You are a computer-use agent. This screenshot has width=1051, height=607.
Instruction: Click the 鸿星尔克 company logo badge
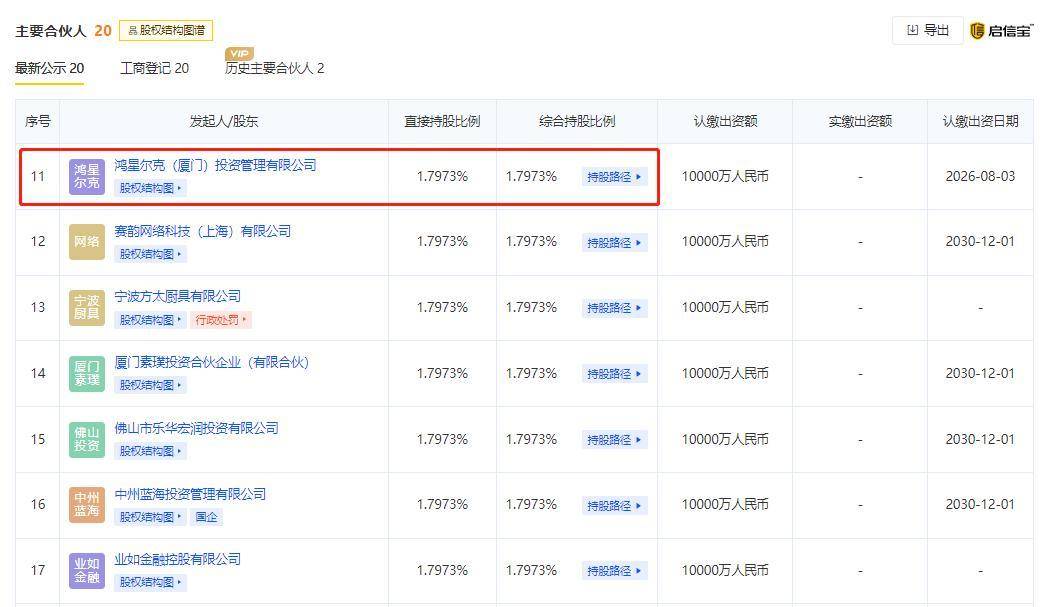[x=87, y=177]
